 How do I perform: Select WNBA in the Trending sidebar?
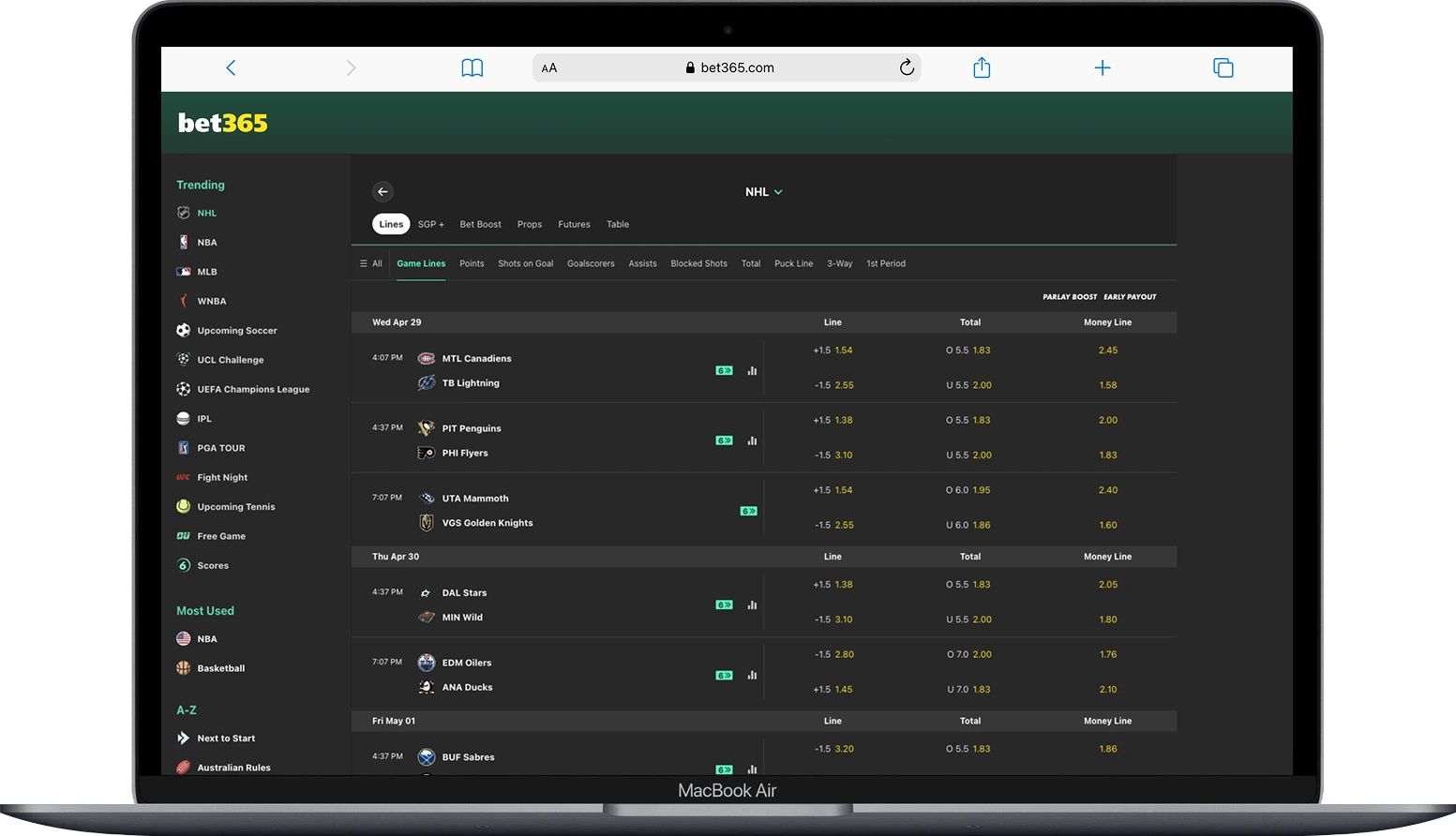click(x=212, y=301)
